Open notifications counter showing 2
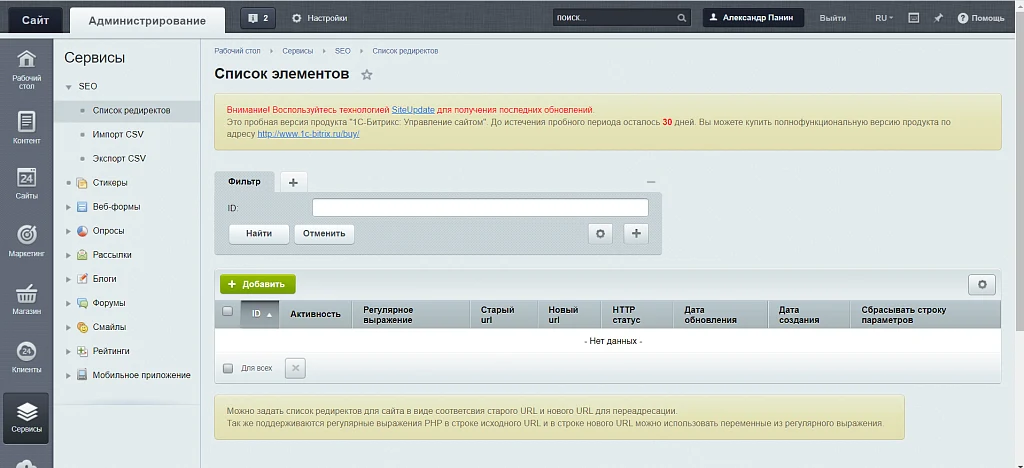1024x468 pixels. coord(258,18)
